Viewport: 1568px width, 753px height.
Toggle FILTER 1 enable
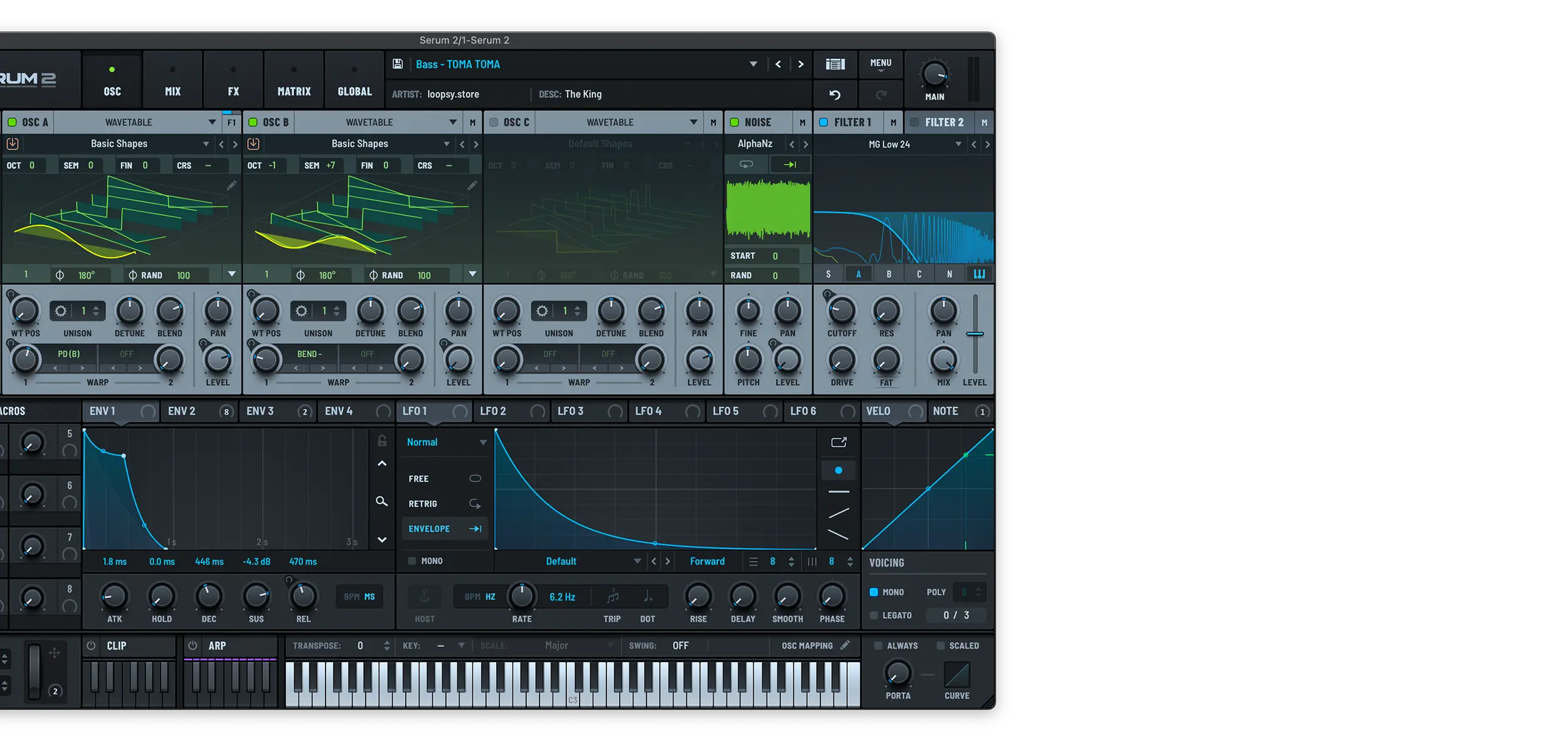point(824,122)
